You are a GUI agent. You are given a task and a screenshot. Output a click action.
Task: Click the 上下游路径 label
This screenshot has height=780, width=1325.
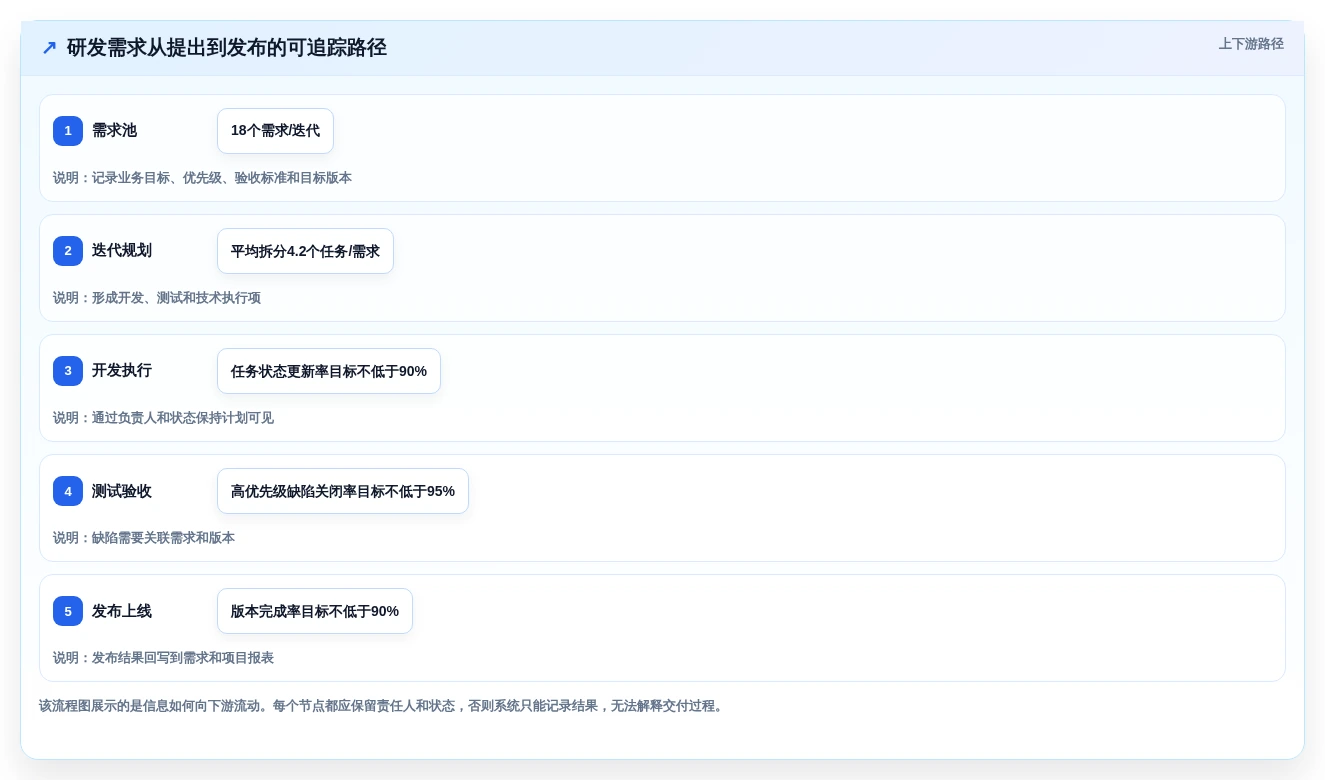pyautogui.click(x=1251, y=44)
